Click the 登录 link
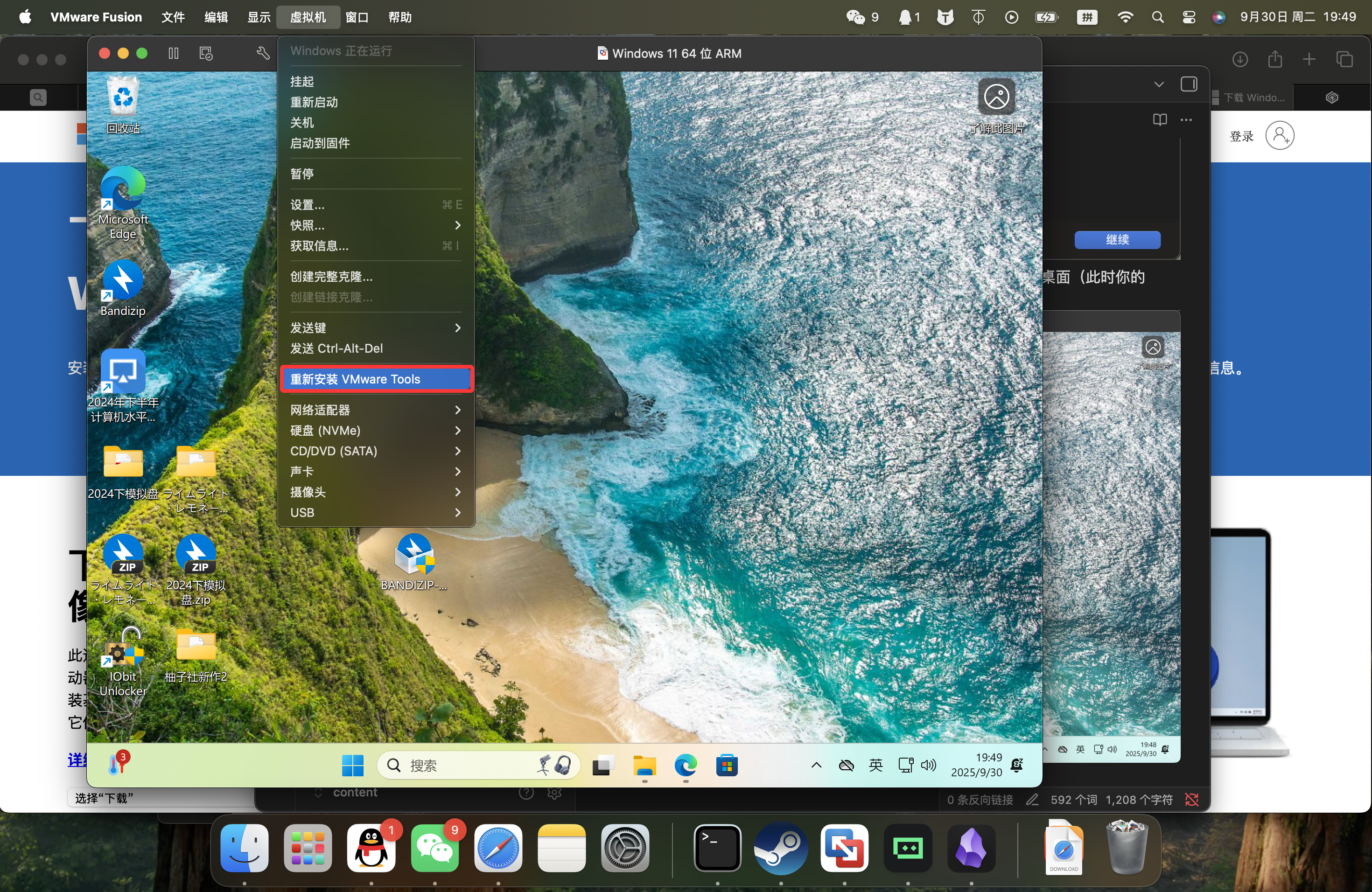The image size is (1372, 892). [x=1241, y=137]
